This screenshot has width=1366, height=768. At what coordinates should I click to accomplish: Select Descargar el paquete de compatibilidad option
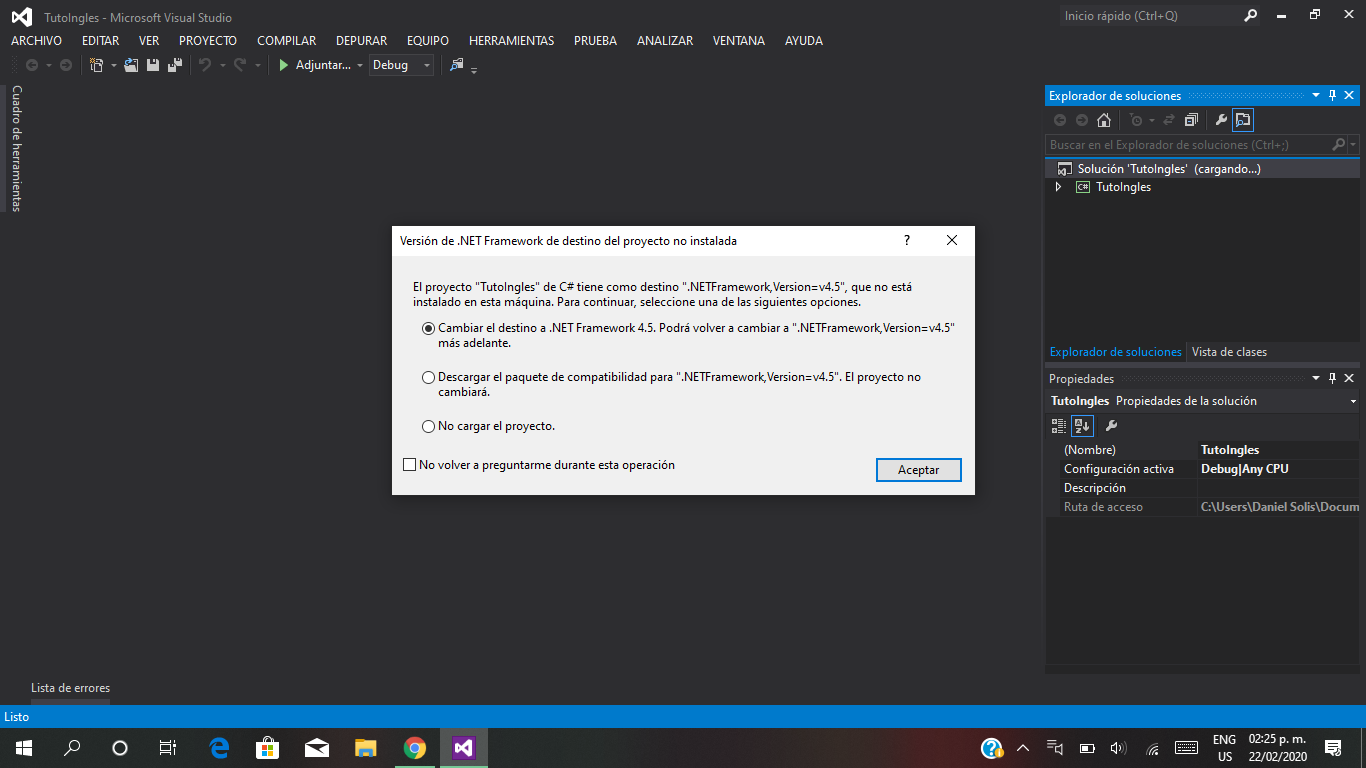click(x=429, y=378)
